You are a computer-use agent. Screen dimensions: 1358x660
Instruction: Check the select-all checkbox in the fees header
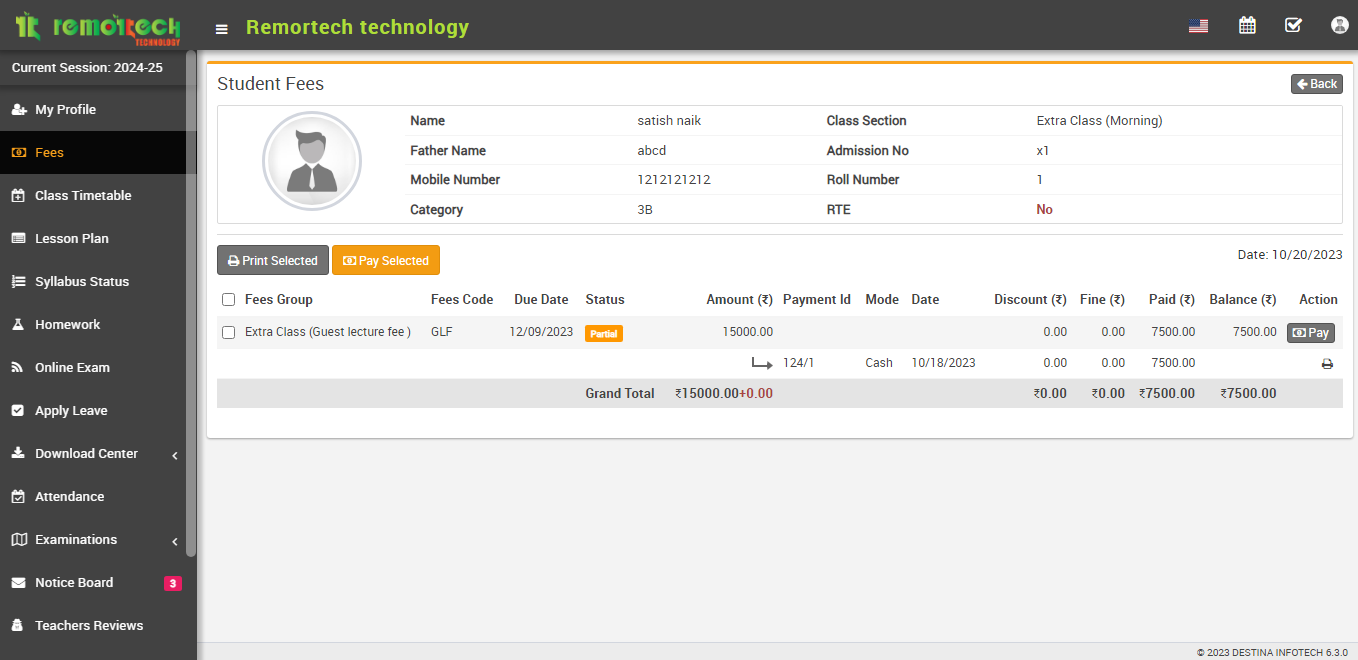(x=228, y=299)
